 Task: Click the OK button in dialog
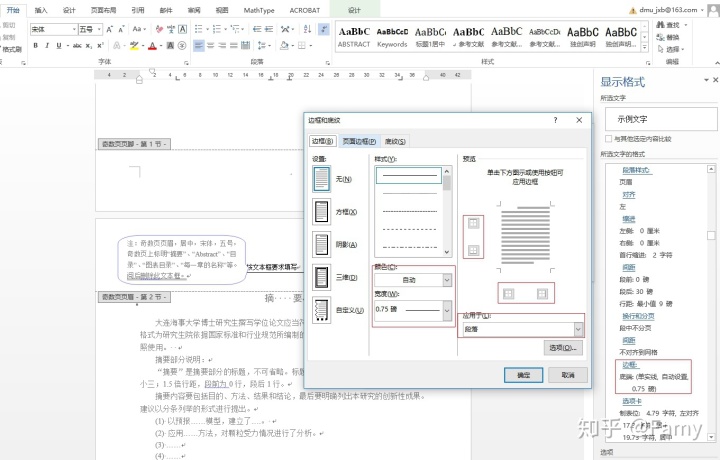(523, 375)
